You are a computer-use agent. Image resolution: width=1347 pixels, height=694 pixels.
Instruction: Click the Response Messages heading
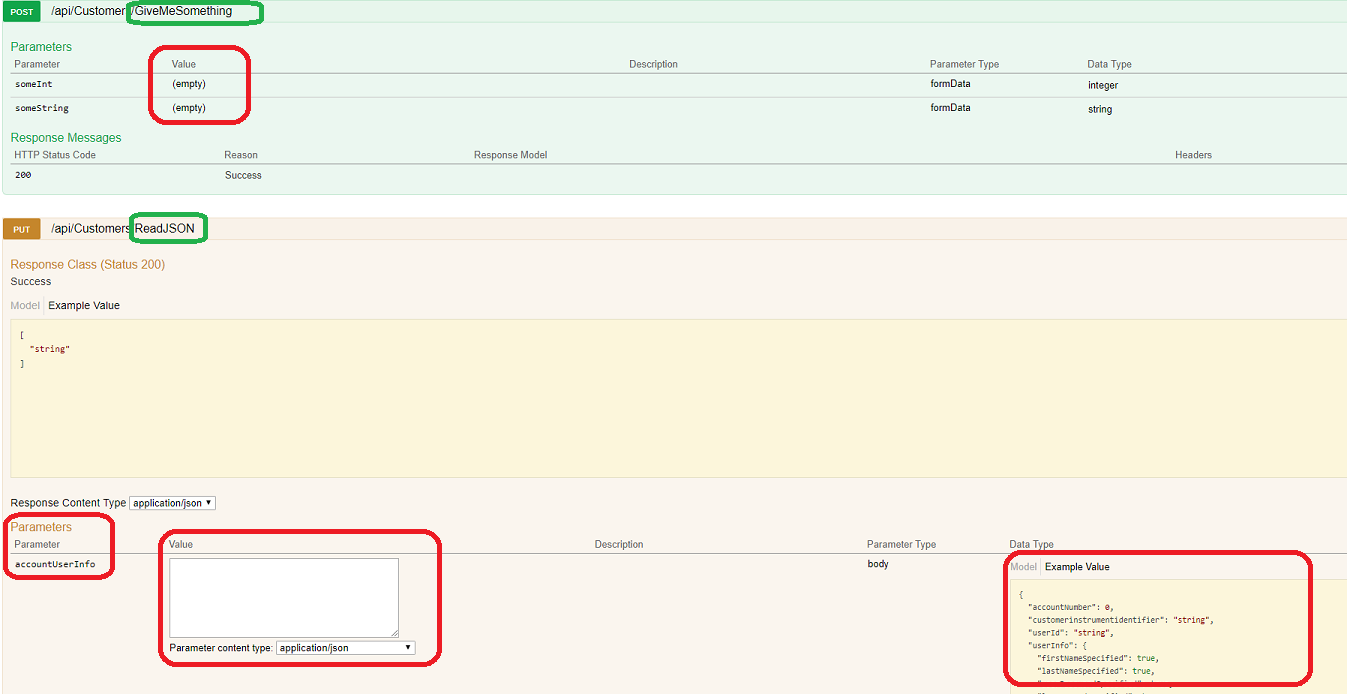point(65,137)
